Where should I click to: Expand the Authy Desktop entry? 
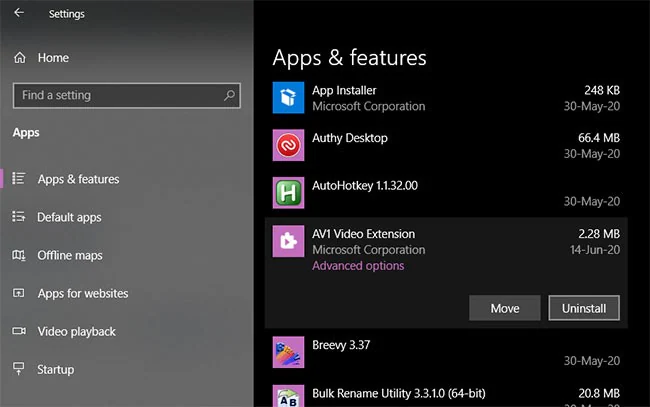(446, 145)
